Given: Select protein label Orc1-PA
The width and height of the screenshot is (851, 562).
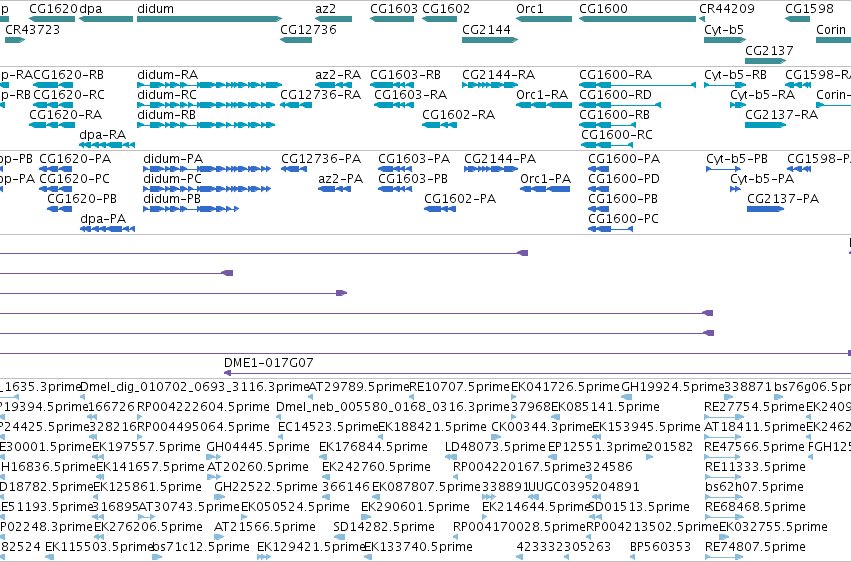Looking at the screenshot, I should point(545,178).
